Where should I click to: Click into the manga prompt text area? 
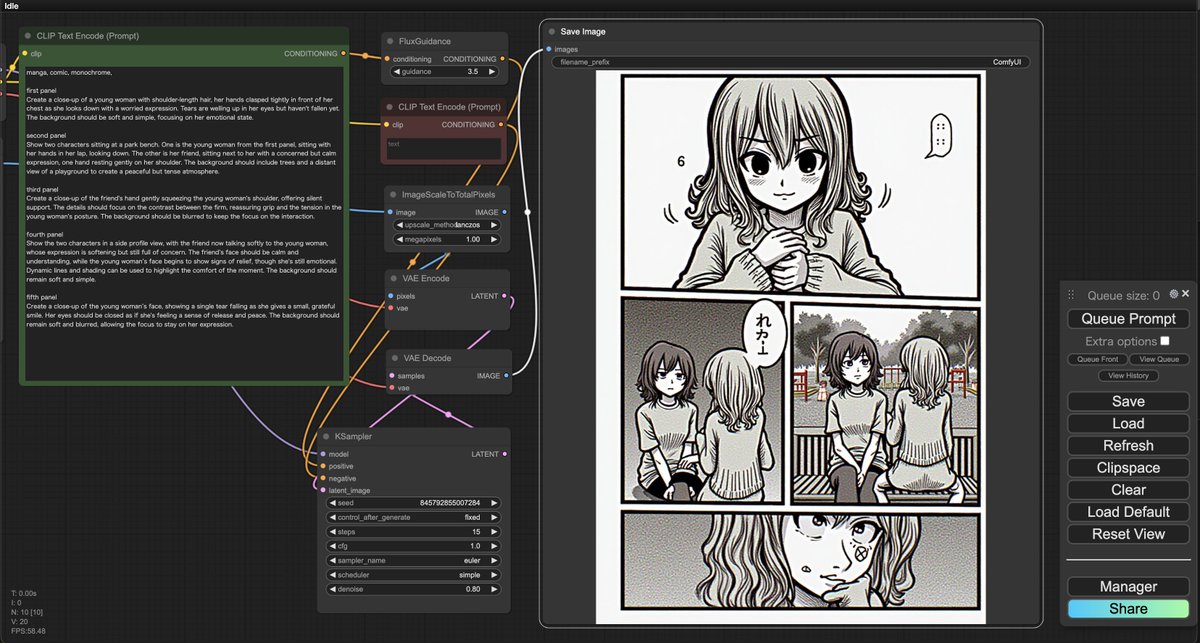pos(184,223)
